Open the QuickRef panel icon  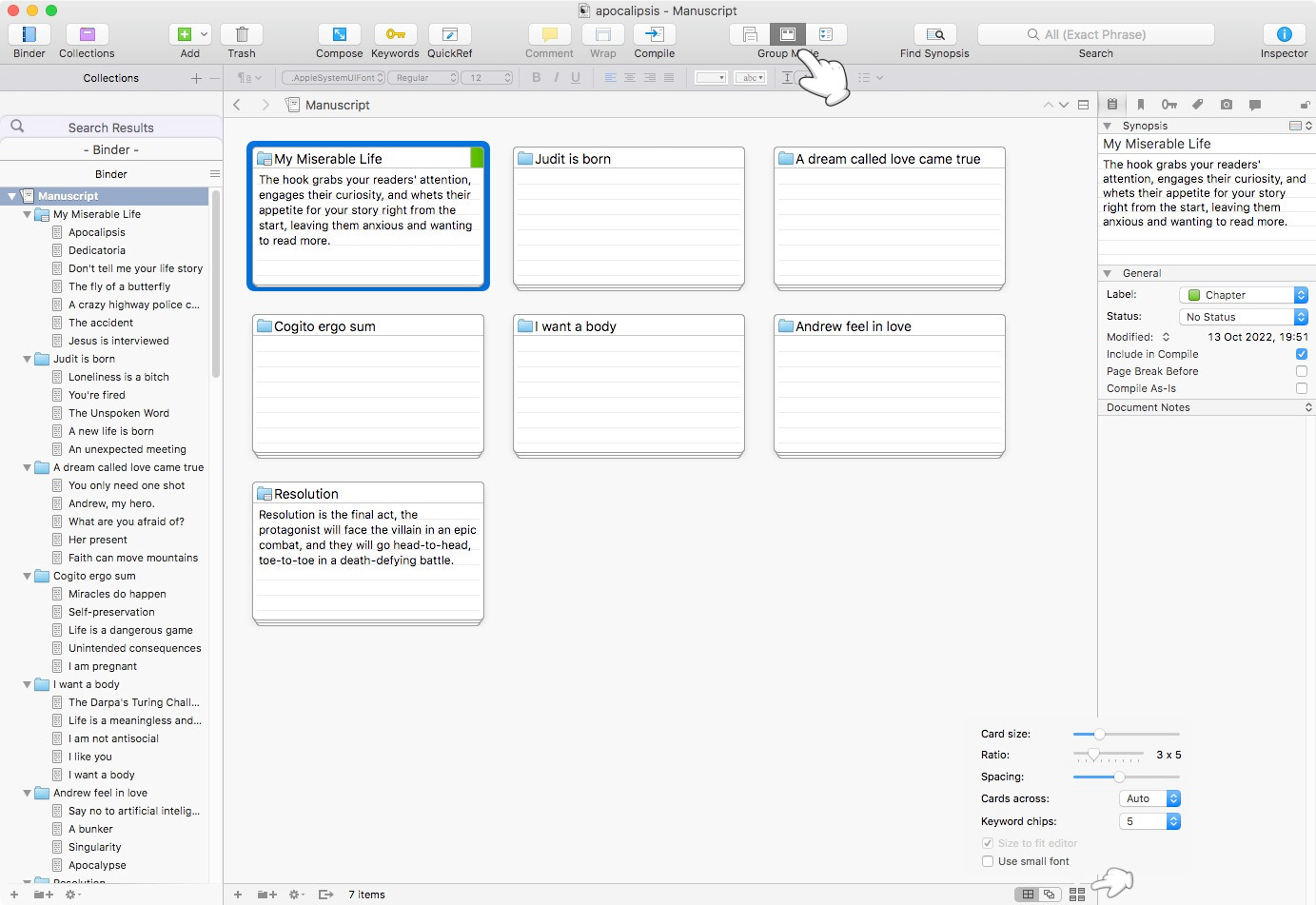pyautogui.click(x=449, y=35)
